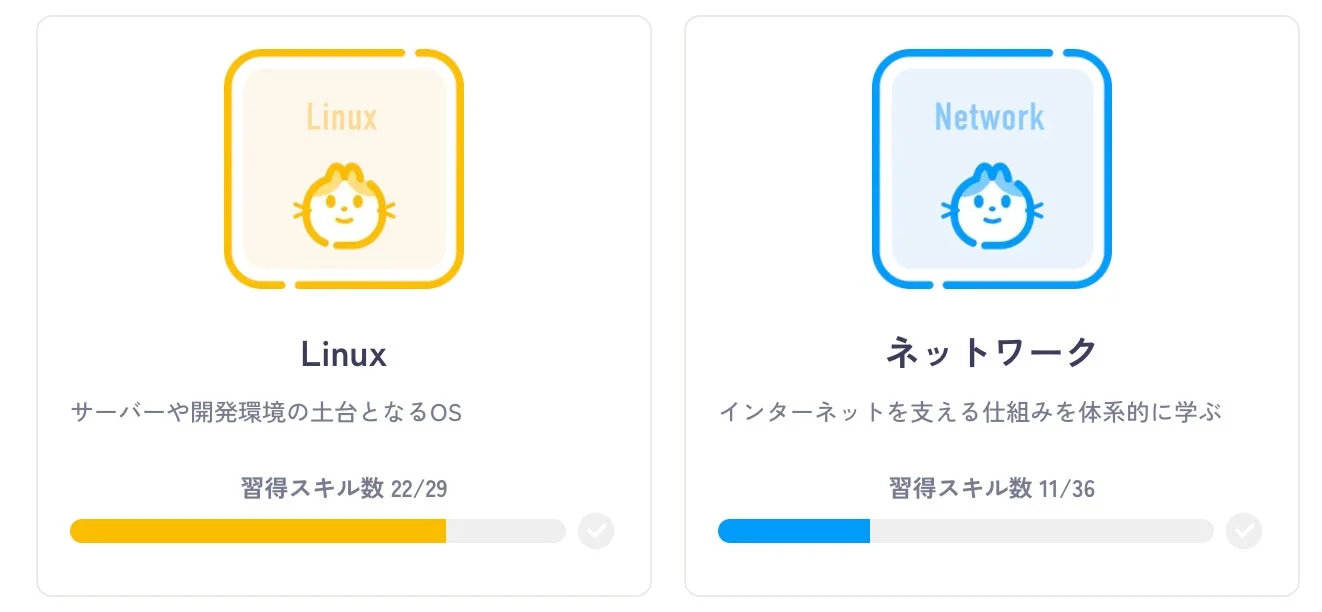Click the checkmark next to the Network progress bar
The width and height of the screenshot is (1322, 612).
[x=1243, y=531]
